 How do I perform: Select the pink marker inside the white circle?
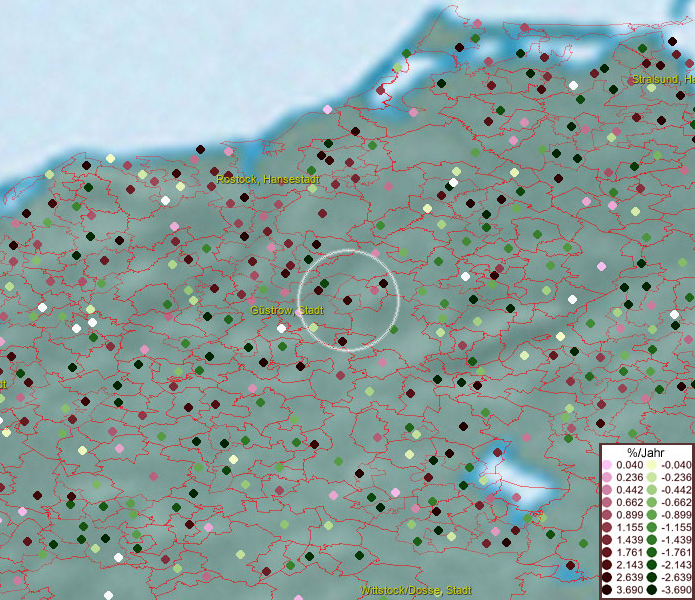pos(374,289)
